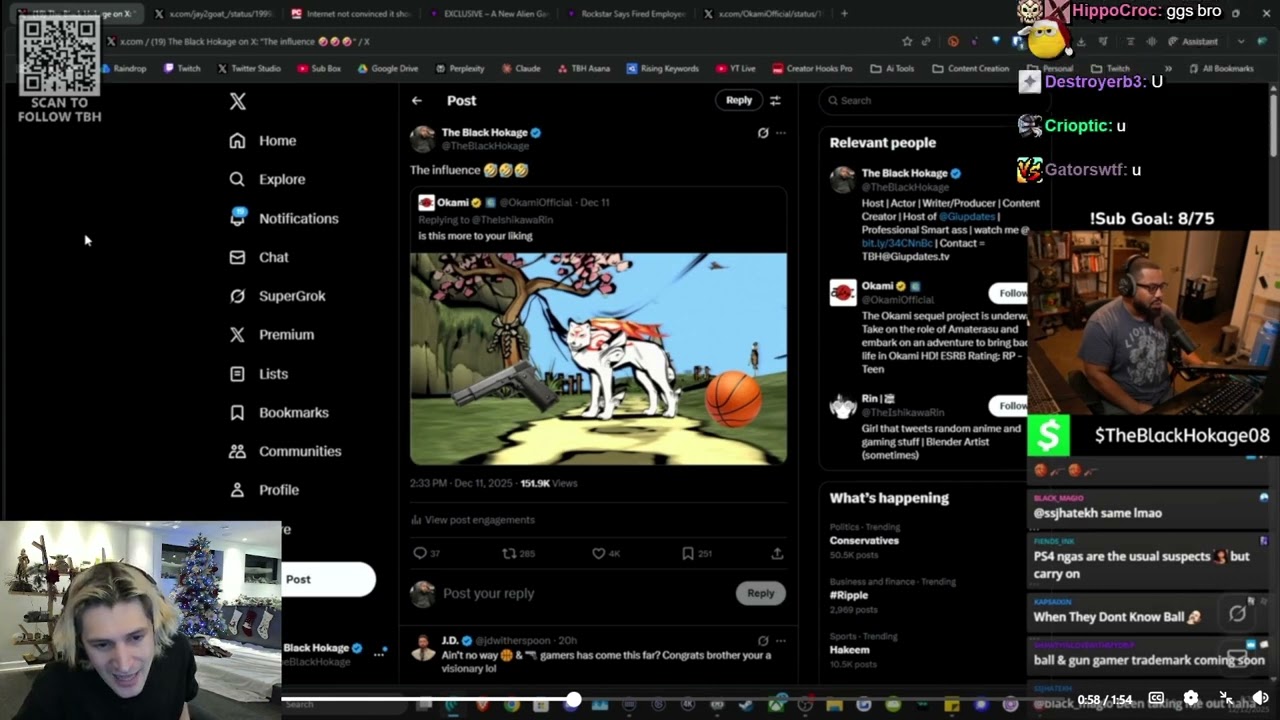Open Claude bookmark
1280x720 pixels.
click(x=521, y=69)
